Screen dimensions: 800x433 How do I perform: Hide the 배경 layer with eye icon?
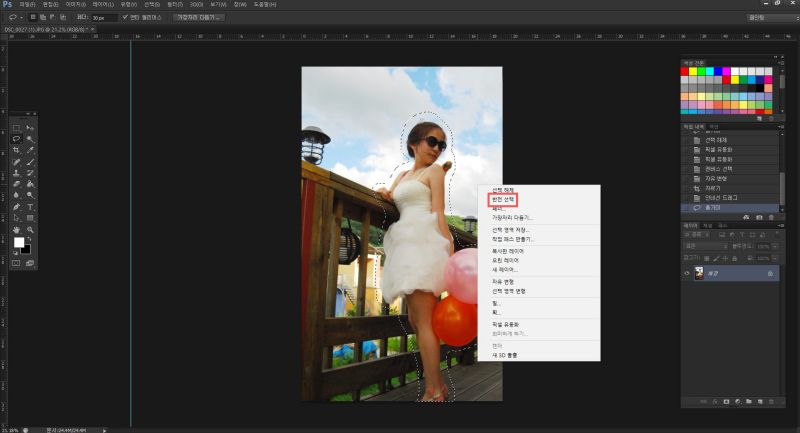[687, 273]
